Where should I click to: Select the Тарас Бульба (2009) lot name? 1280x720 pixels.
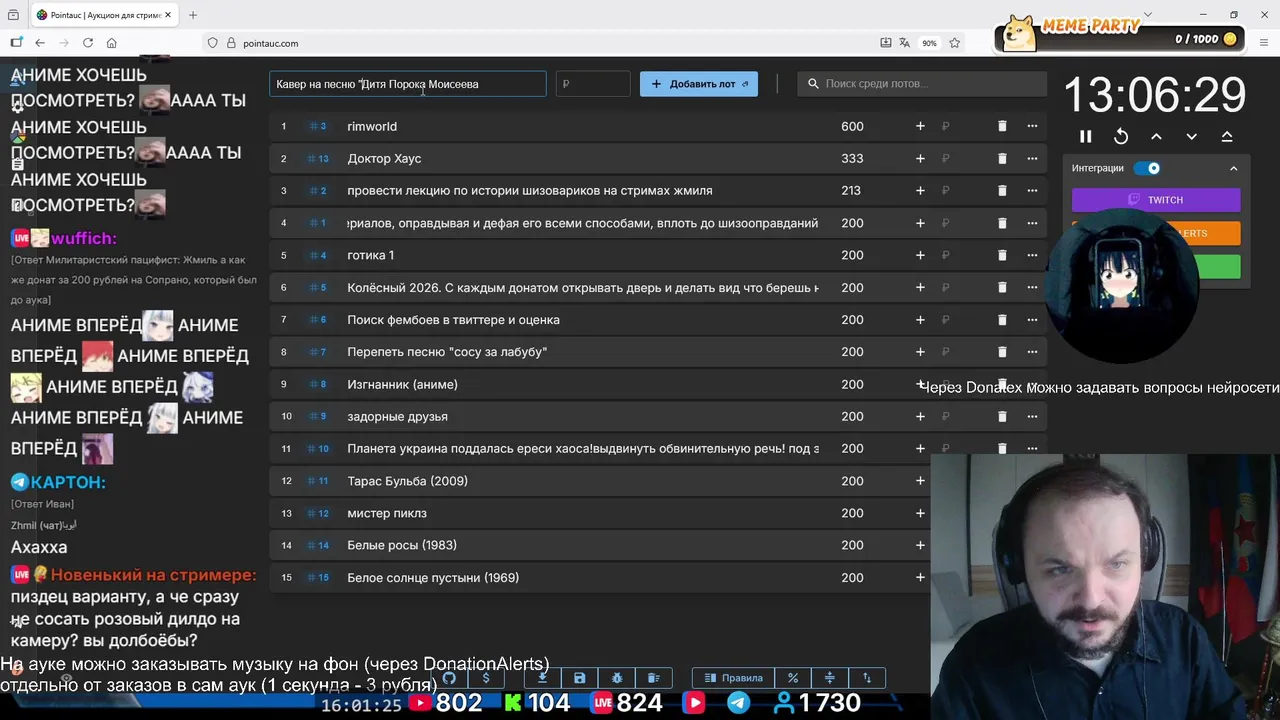click(407, 481)
